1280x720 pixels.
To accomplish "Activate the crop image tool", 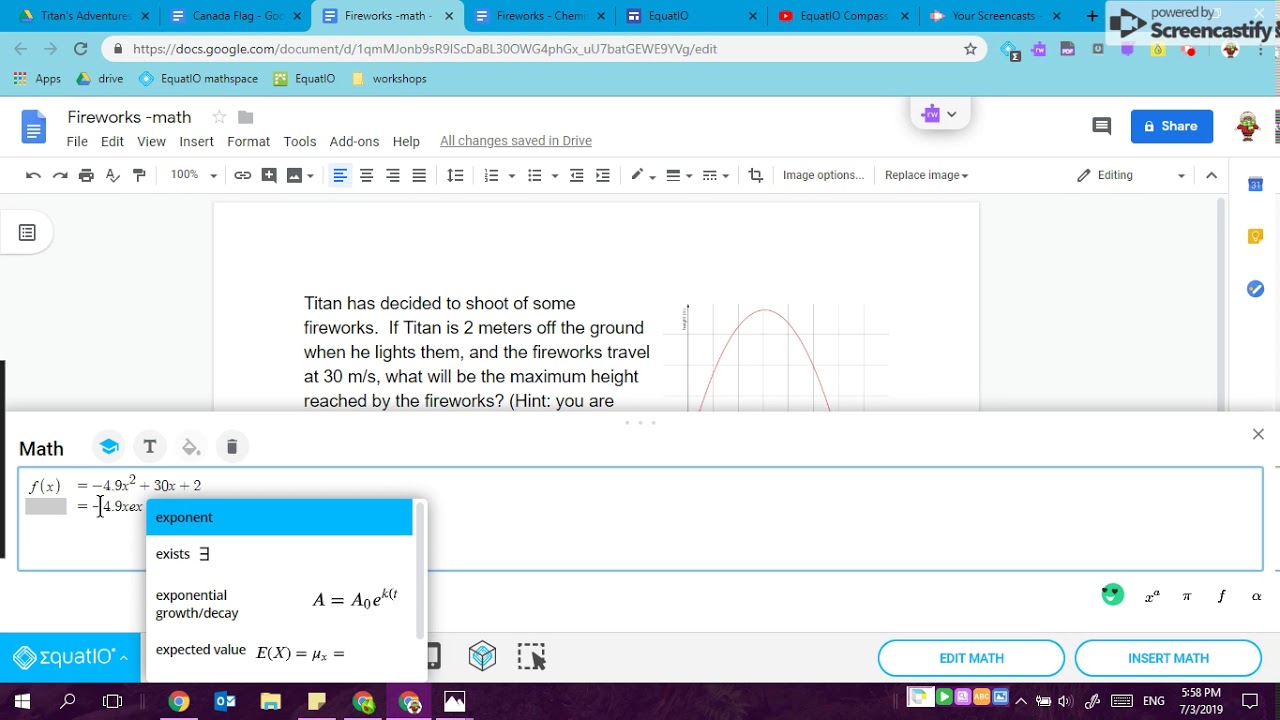I will click(755, 175).
